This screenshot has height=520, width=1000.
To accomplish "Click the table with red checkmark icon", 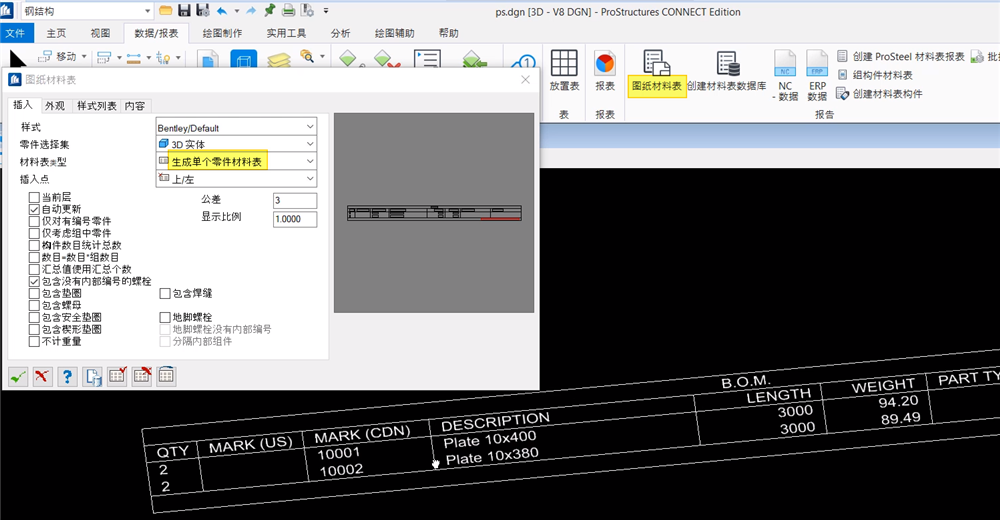I will [x=117, y=376].
